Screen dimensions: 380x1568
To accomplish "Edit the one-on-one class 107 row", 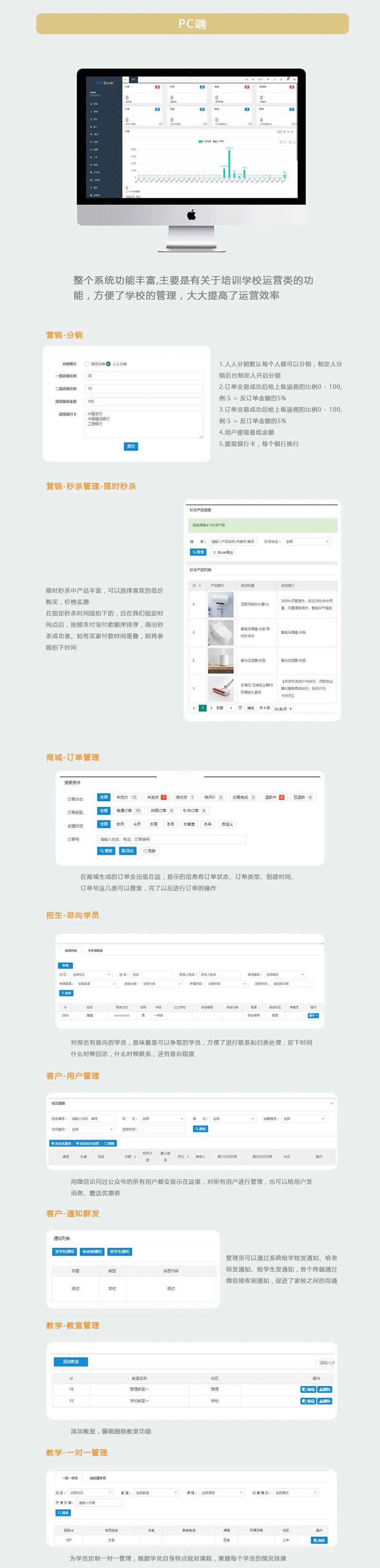I will tap(319, 1540).
